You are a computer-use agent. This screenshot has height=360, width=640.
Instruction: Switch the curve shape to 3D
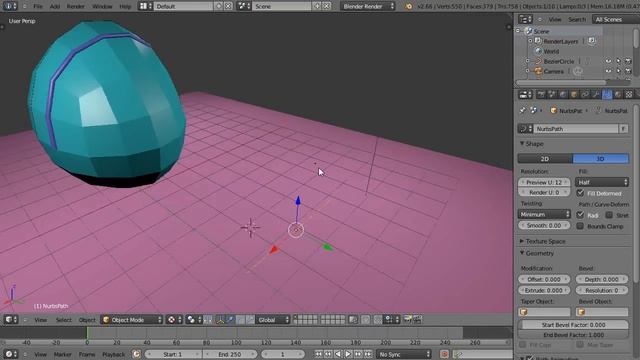pyautogui.click(x=601, y=158)
